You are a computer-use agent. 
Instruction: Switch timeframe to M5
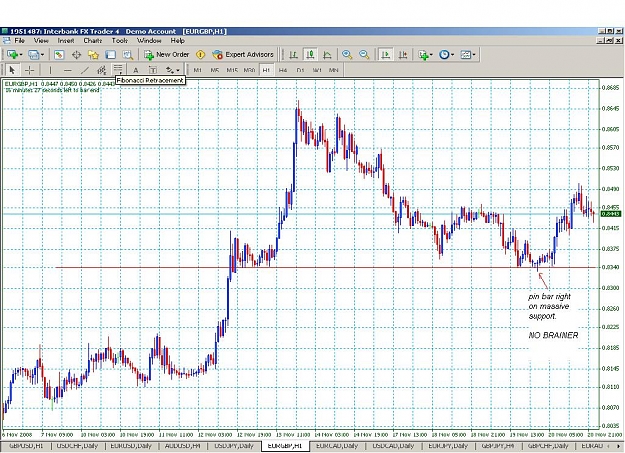click(214, 70)
